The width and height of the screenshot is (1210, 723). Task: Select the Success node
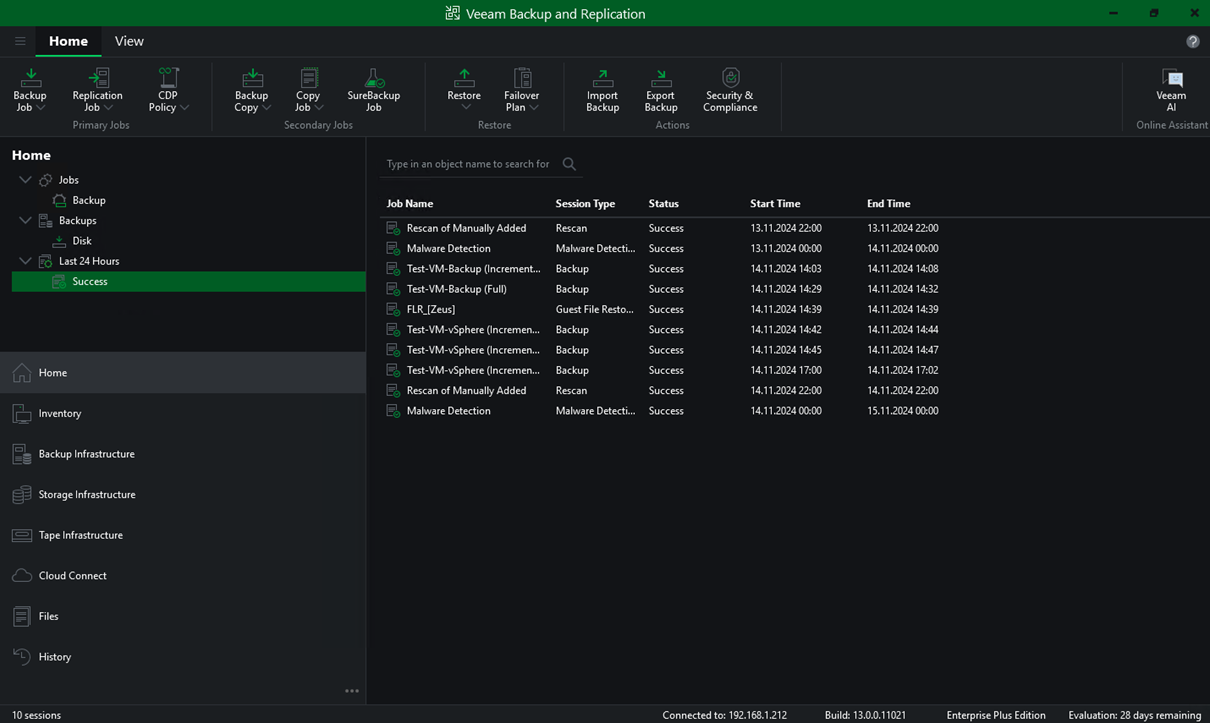click(188, 281)
